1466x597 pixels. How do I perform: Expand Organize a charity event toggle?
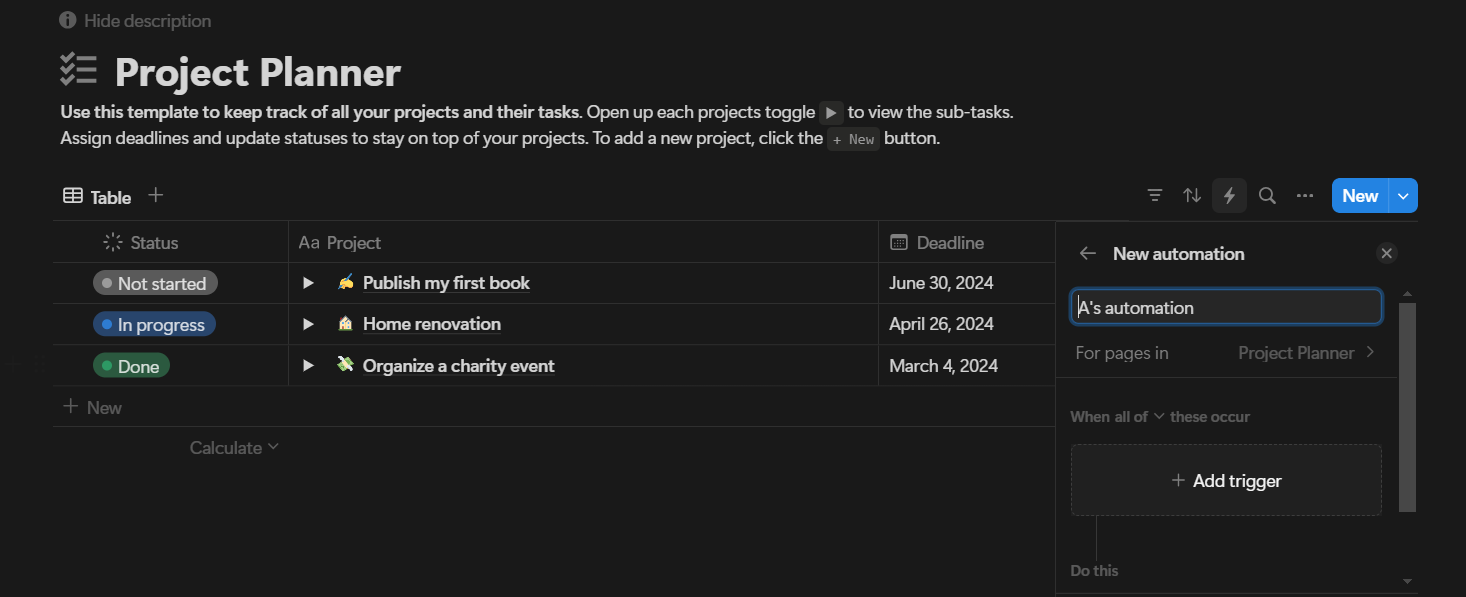click(x=309, y=365)
